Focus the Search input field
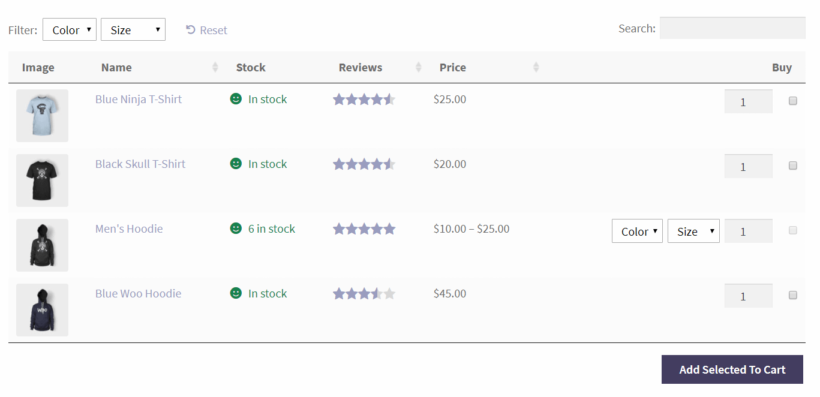The width and height of the screenshot is (820, 397). pyautogui.click(x=732, y=28)
